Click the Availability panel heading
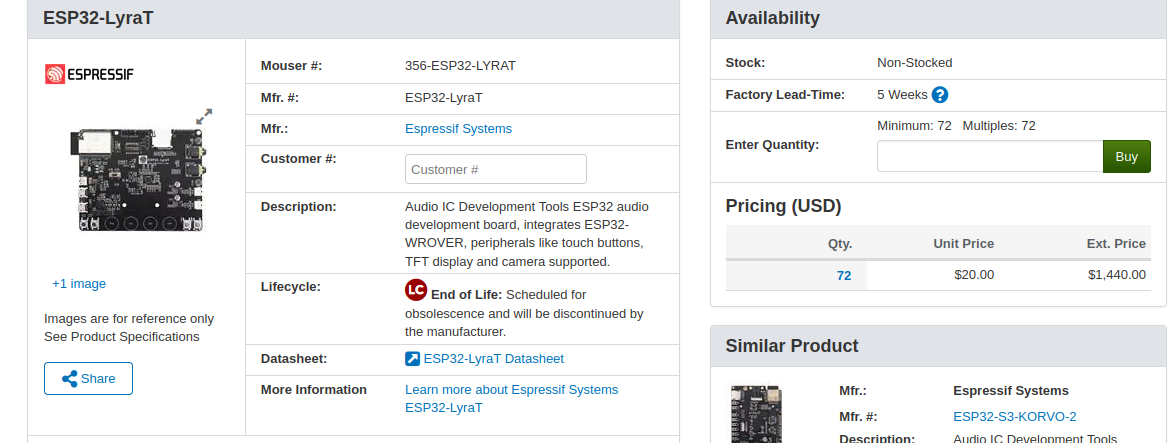Viewport: 1174px width, 443px height. tap(772, 18)
